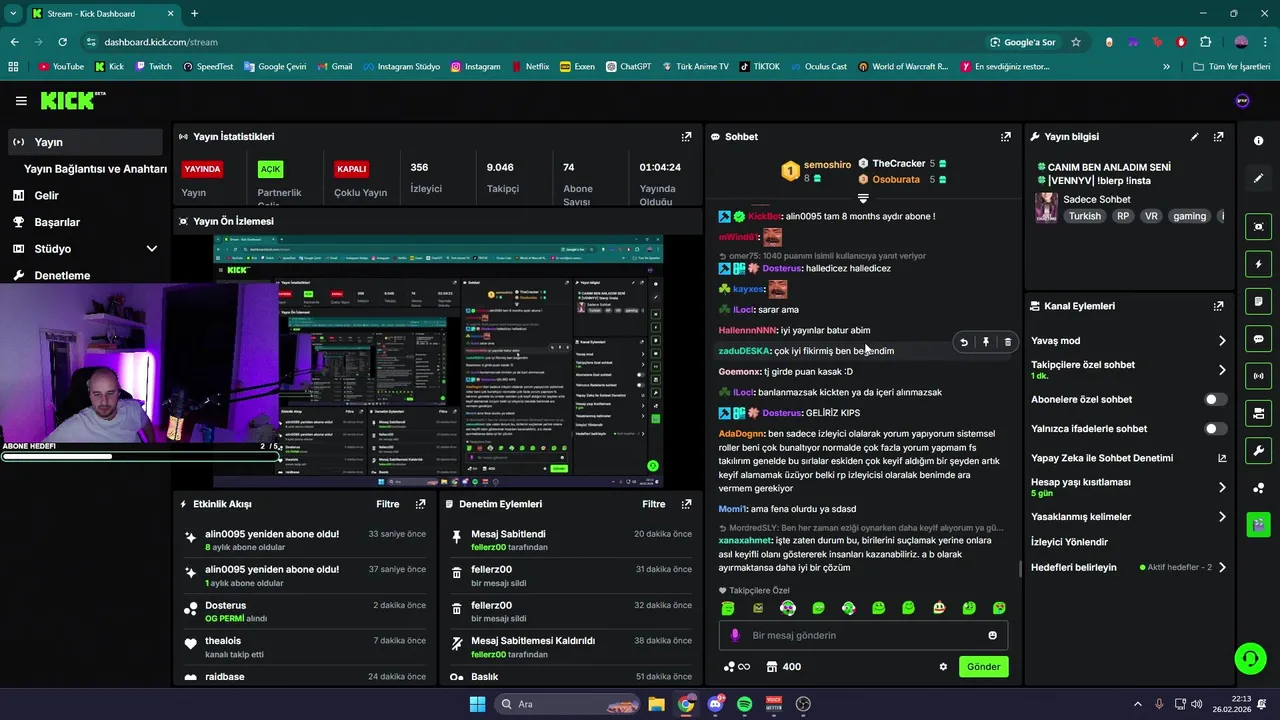
Task: Click İzleyici Yönlendir
Action: coord(1069,542)
